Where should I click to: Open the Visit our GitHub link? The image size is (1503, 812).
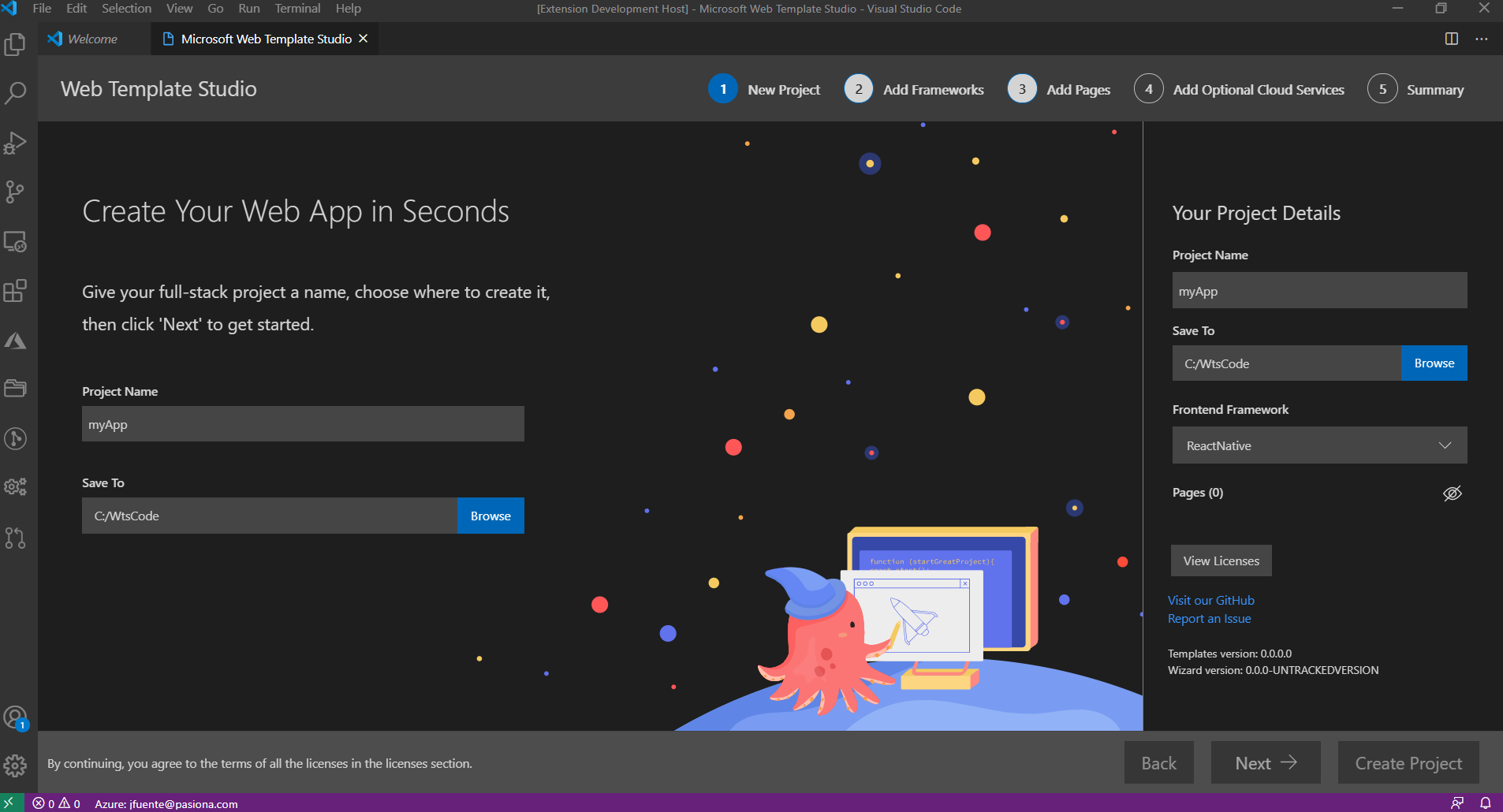click(1210, 600)
